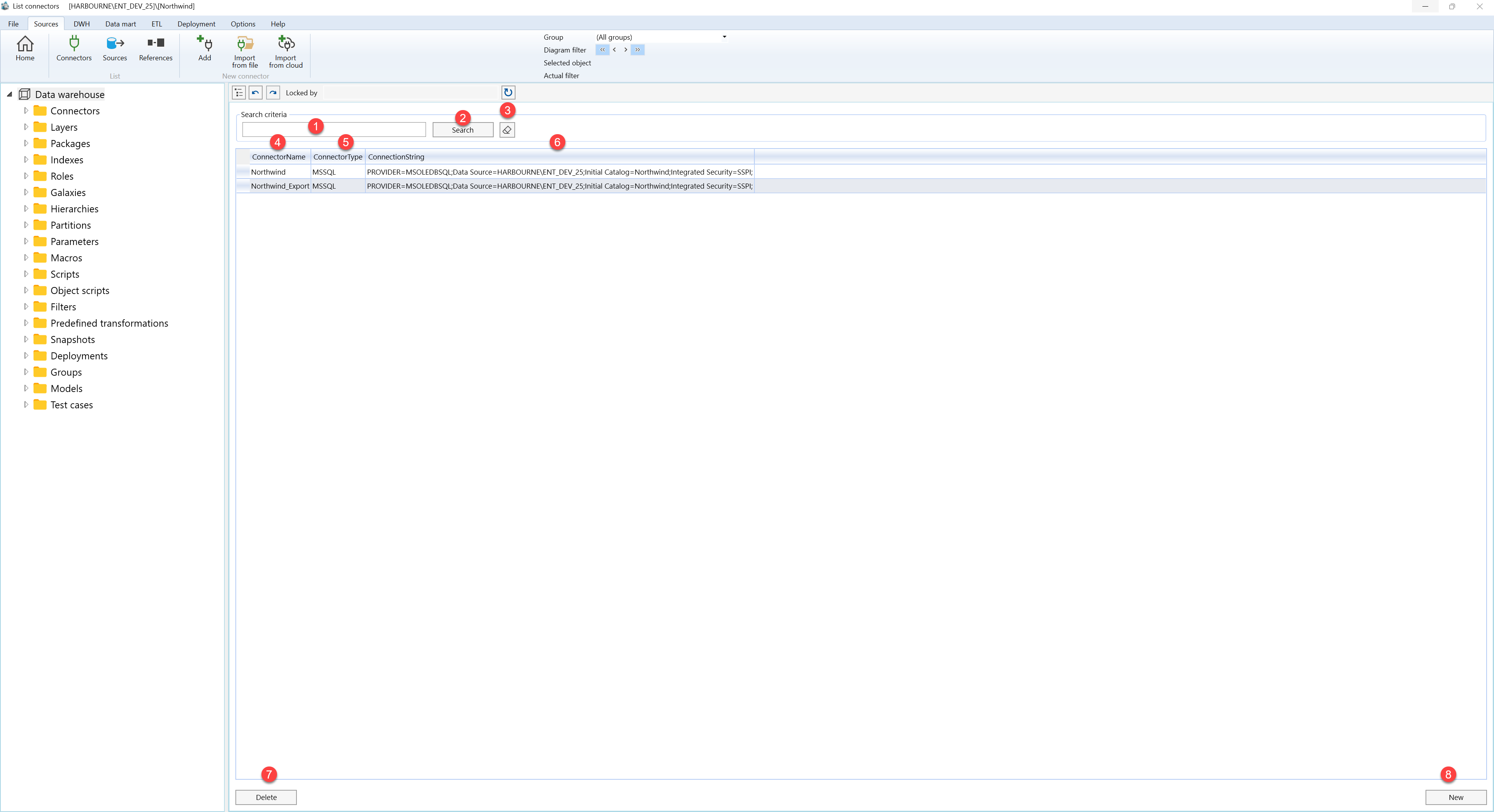Click the Data warehouse root icon

point(25,94)
